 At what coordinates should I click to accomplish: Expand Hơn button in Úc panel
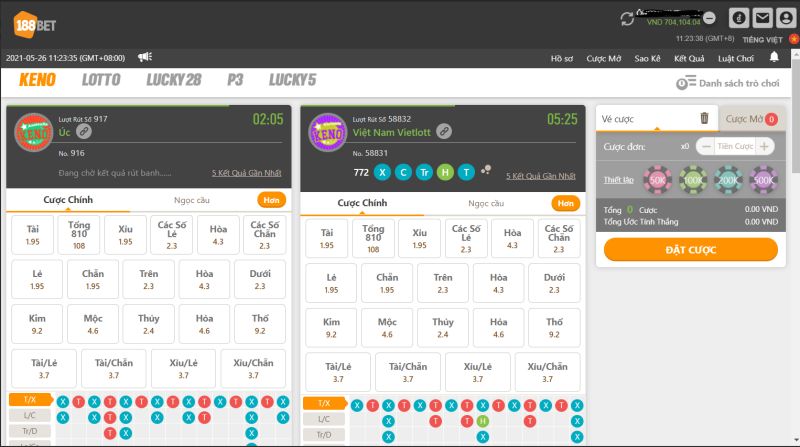point(271,200)
